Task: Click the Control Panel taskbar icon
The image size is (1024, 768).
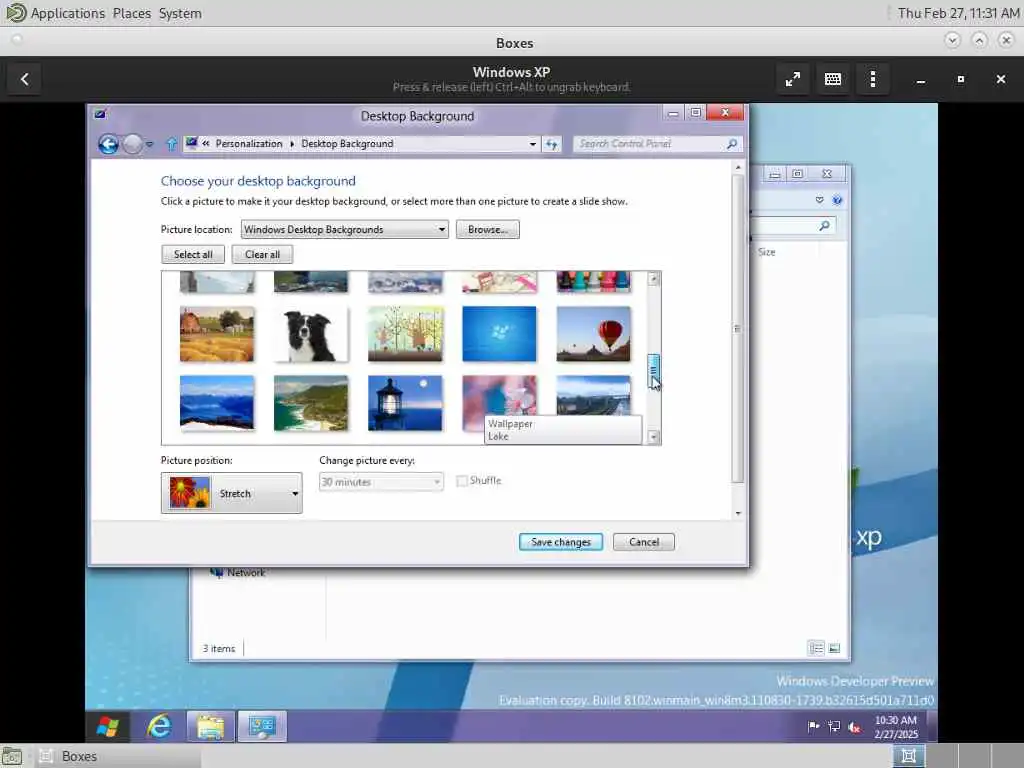Action: click(262, 726)
